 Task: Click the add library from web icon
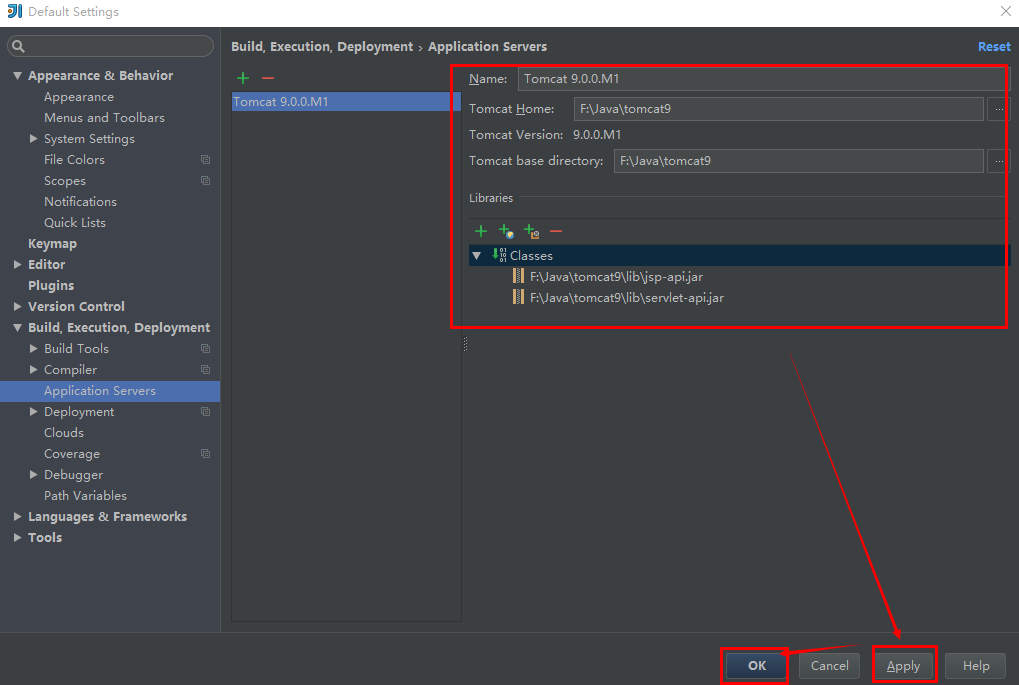[x=506, y=231]
